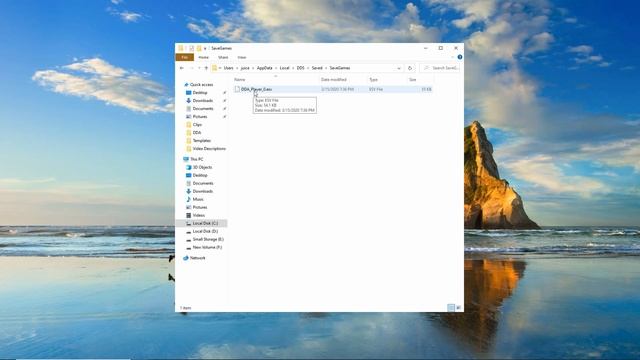
Task: Open pinned Pictures under Quick access
Action: pyautogui.click(x=200, y=117)
